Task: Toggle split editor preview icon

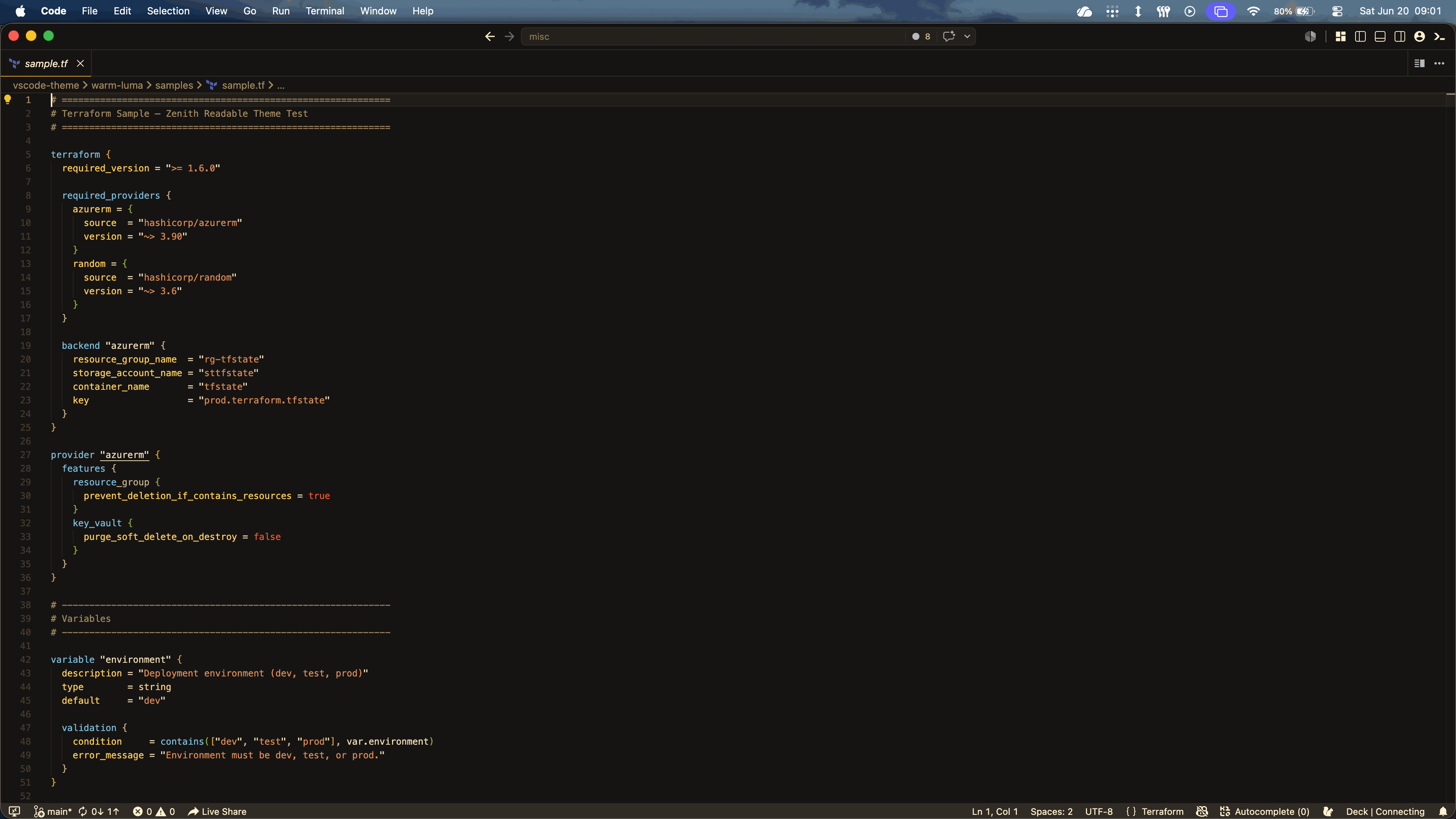Action: (x=1419, y=63)
